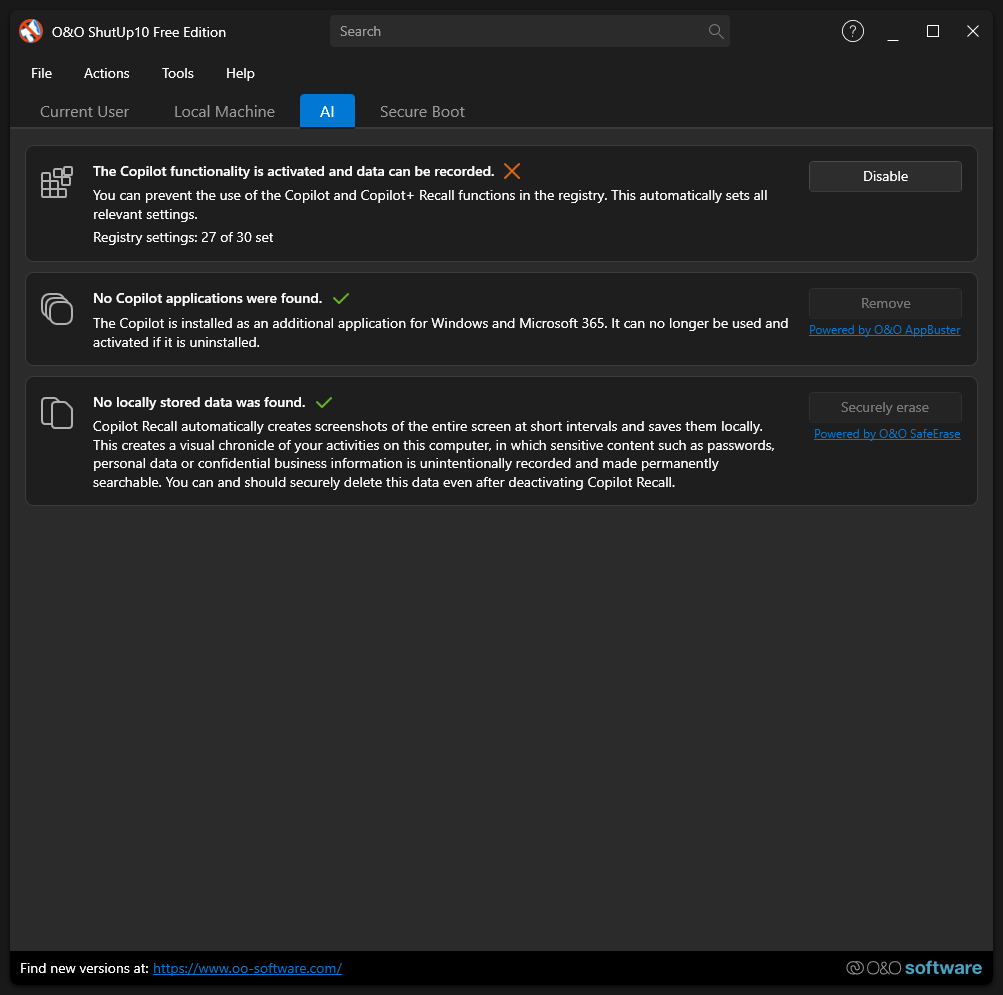The height and width of the screenshot is (995, 1003).
Task: Click the Copilot applications stacked icon
Action: coord(57,309)
